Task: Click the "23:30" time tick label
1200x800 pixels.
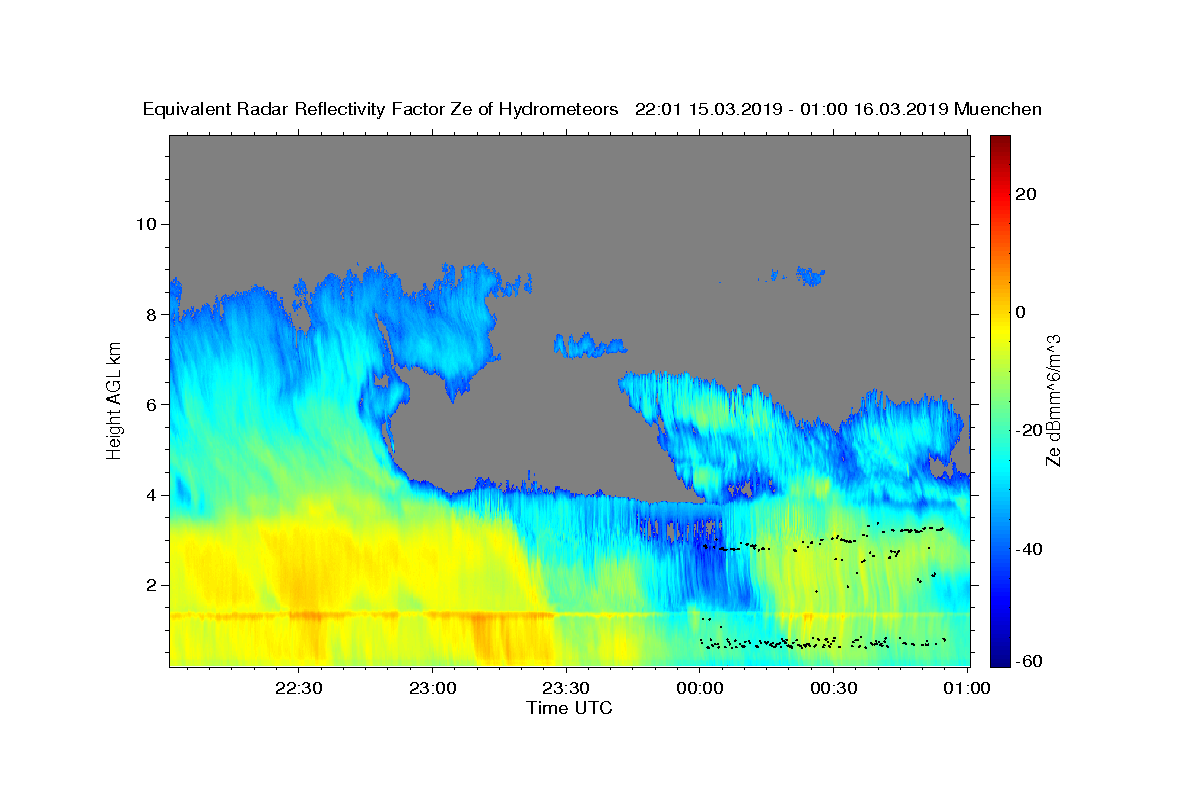Action: (566, 689)
